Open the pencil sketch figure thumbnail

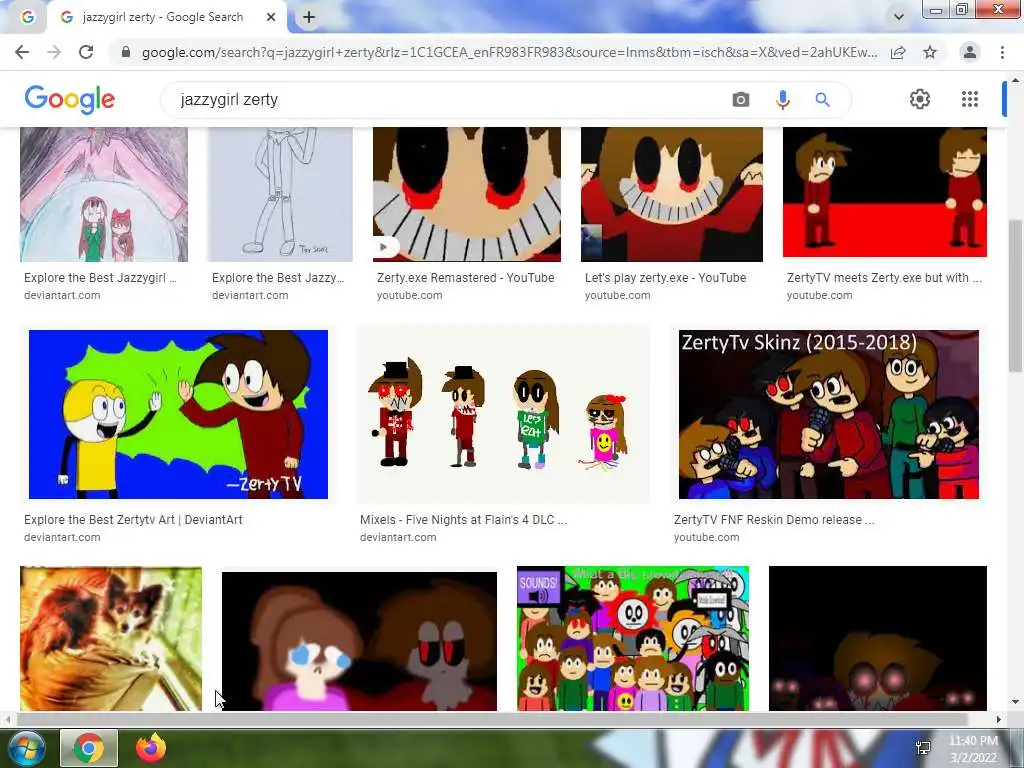tap(280, 194)
